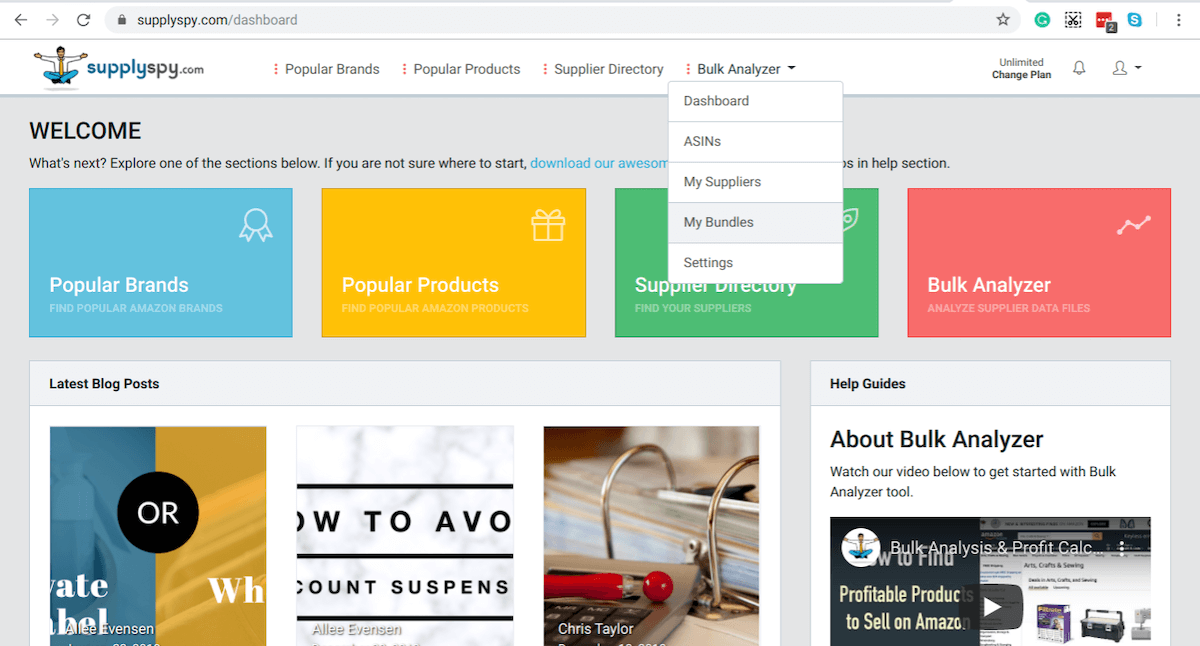This screenshot has height=646, width=1200.
Task: Expand the Bulk Analyzer dropdown caret
Action: [x=791, y=69]
